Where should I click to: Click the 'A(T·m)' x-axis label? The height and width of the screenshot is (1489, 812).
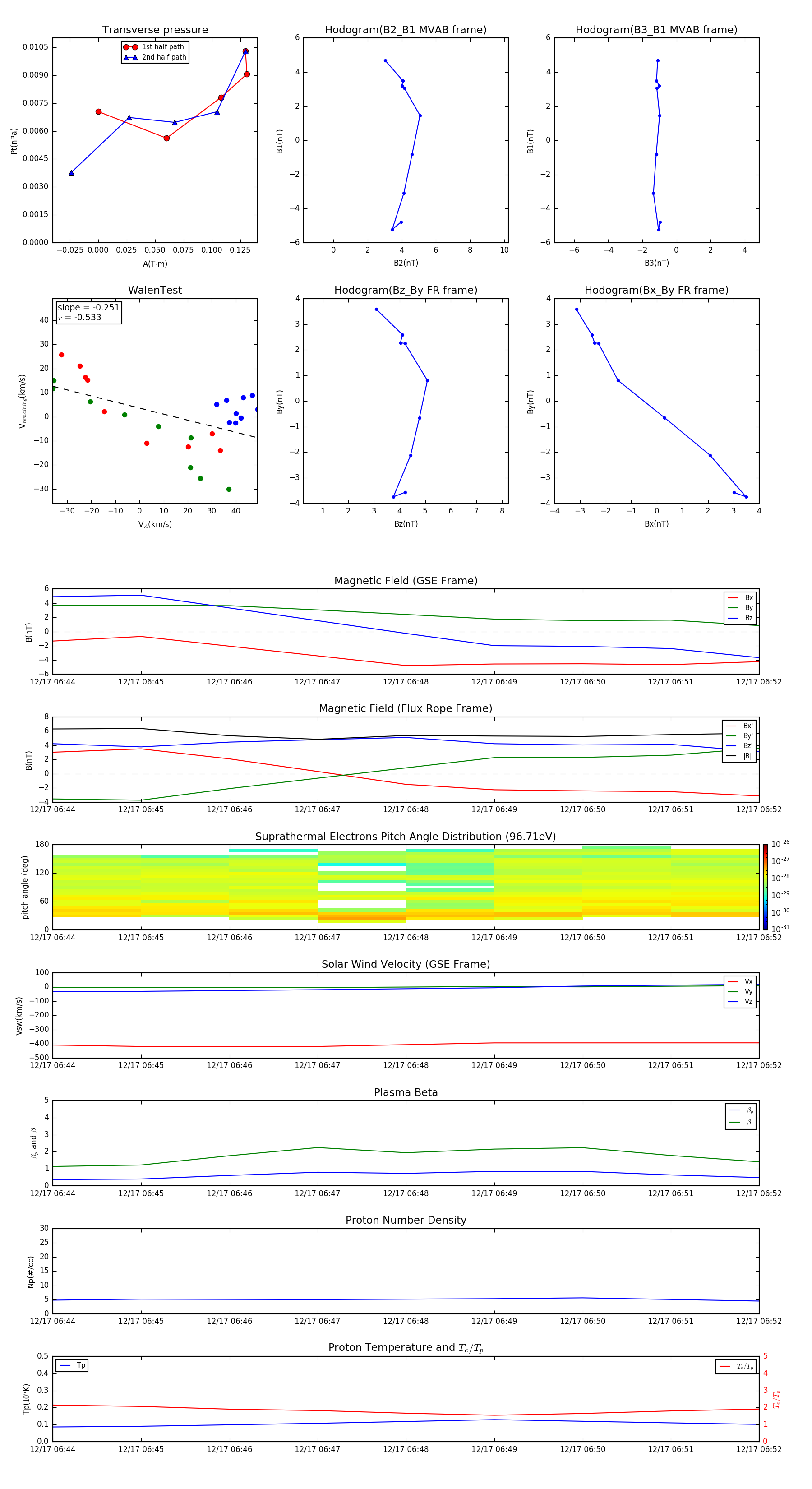pyautogui.click(x=155, y=264)
